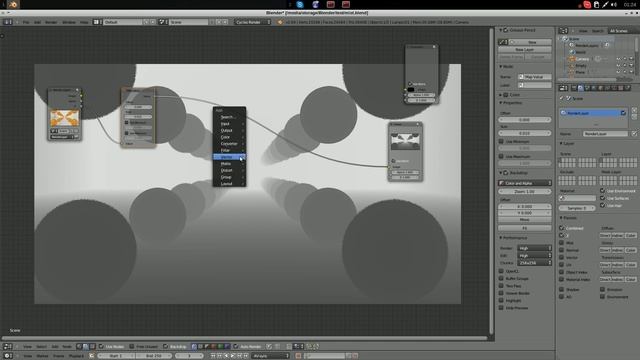The height and width of the screenshot is (360, 640).
Task: Click the Skype icon in the top bar
Action: pyautogui.click(x=300, y=4)
